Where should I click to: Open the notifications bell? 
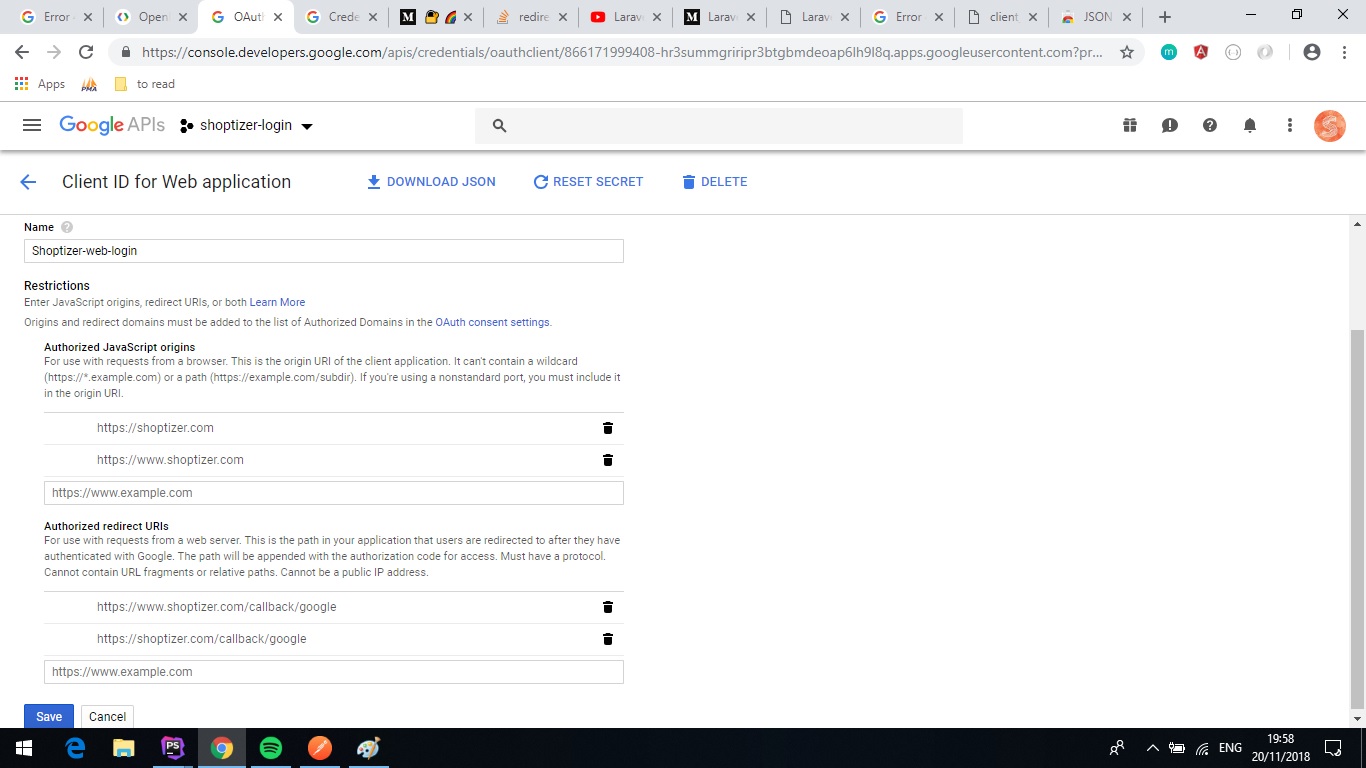coord(1250,125)
